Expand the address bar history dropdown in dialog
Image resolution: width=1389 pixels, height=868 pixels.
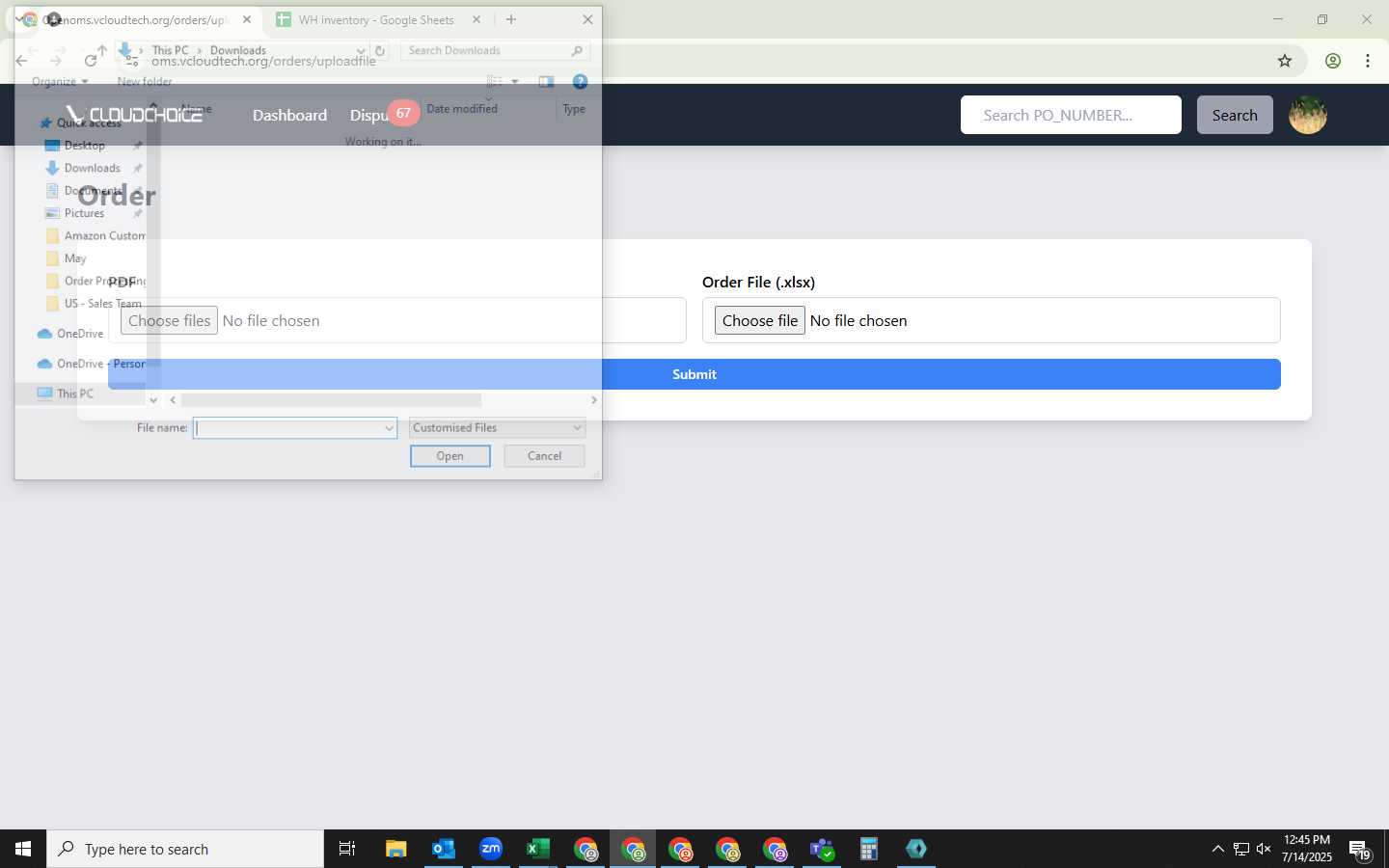click(361, 51)
